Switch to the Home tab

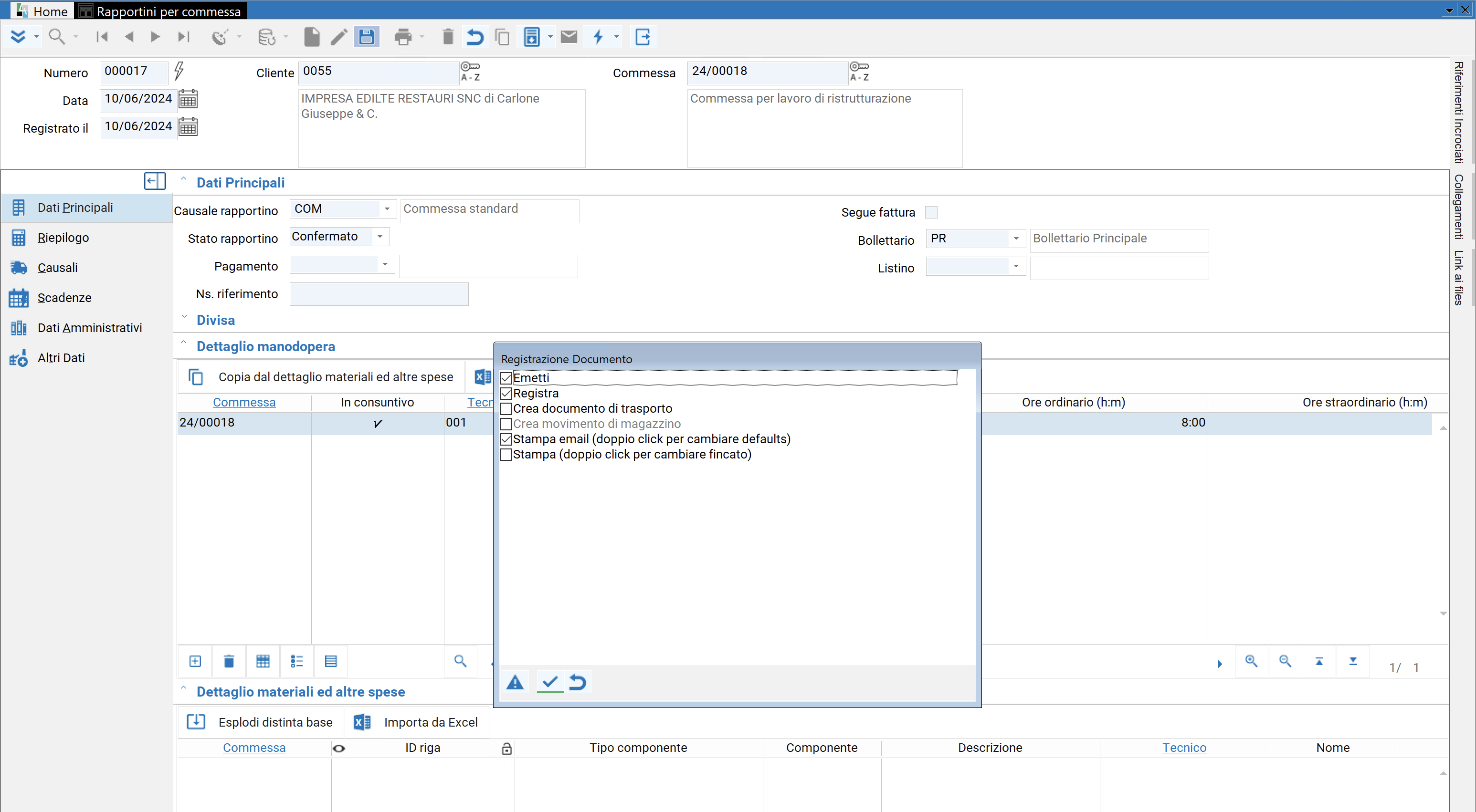click(x=42, y=11)
